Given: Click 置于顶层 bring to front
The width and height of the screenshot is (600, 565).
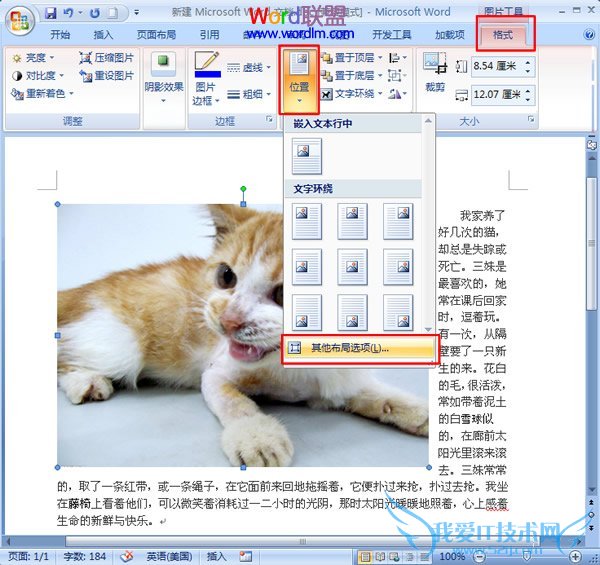Looking at the screenshot, I should [x=352, y=58].
